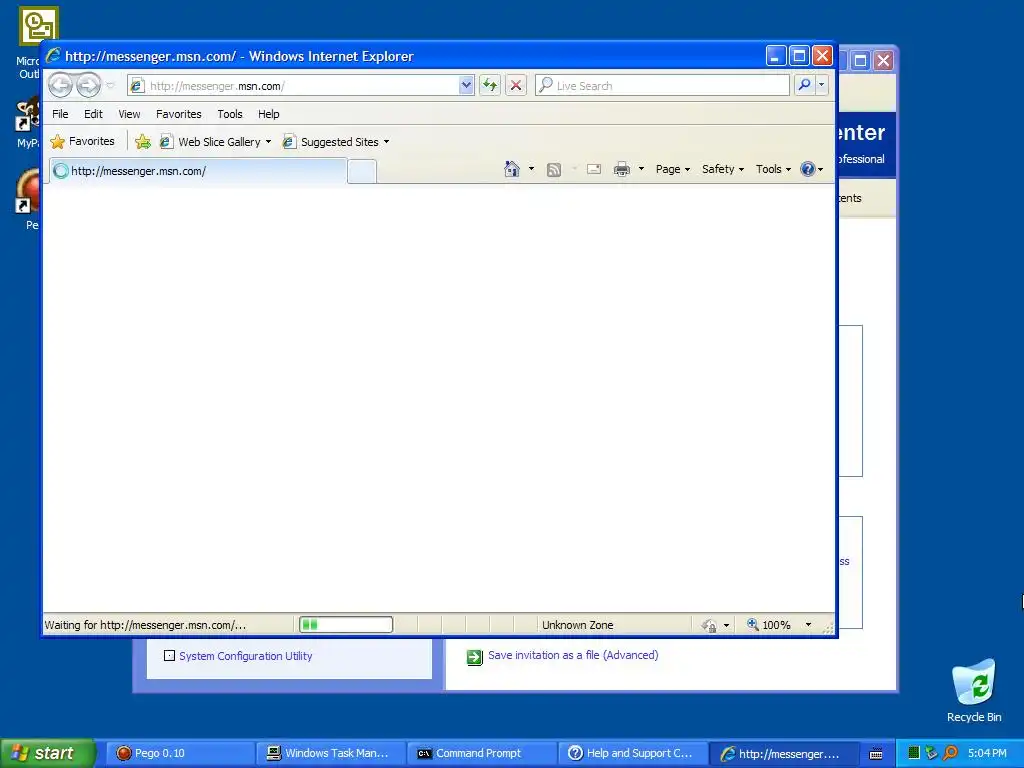Click the Refresh green arrows icon
The image size is (1024, 768).
(490, 86)
